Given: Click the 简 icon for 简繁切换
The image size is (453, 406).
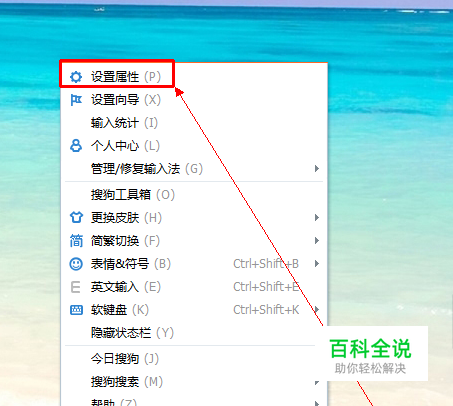Looking at the screenshot, I should click(x=76, y=241).
